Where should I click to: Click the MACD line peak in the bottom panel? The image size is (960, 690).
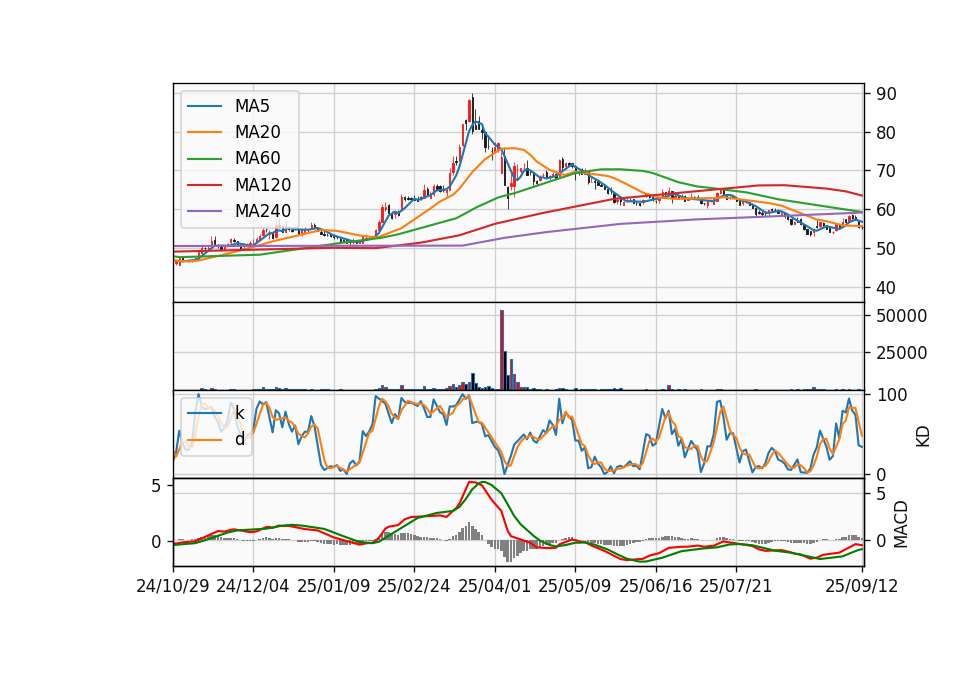pyautogui.click(x=471, y=483)
